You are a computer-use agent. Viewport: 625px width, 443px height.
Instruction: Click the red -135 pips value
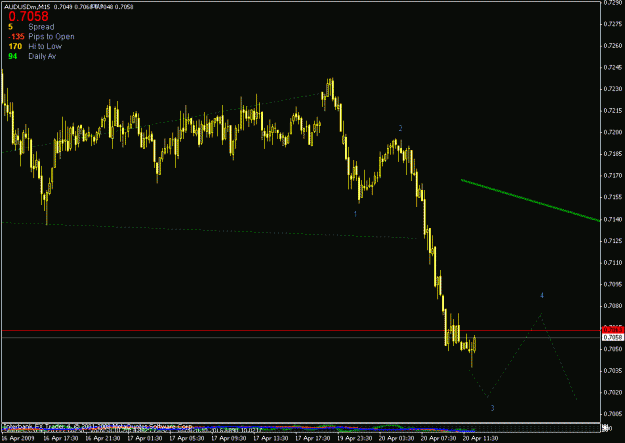(17, 37)
